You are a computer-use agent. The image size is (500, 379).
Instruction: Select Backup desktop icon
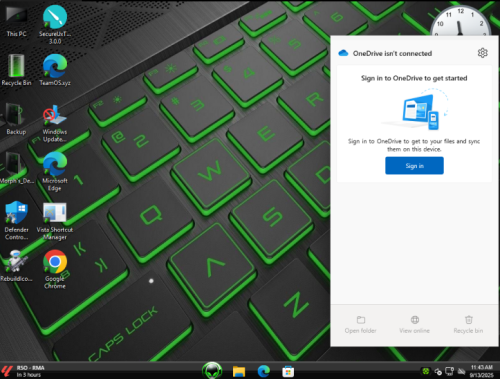(16, 119)
